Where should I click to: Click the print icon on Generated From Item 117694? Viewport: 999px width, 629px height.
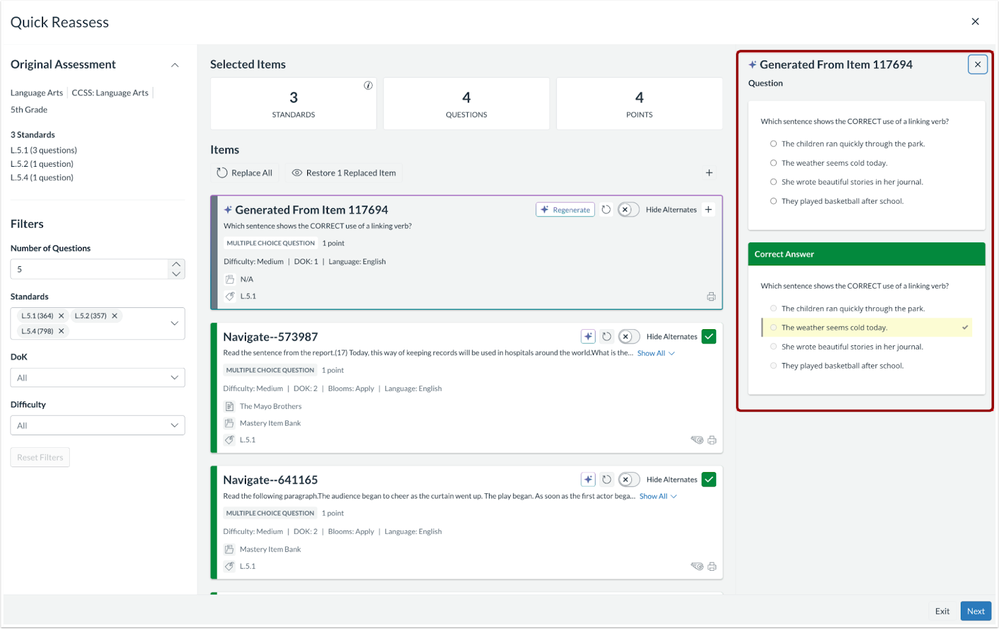(x=711, y=296)
